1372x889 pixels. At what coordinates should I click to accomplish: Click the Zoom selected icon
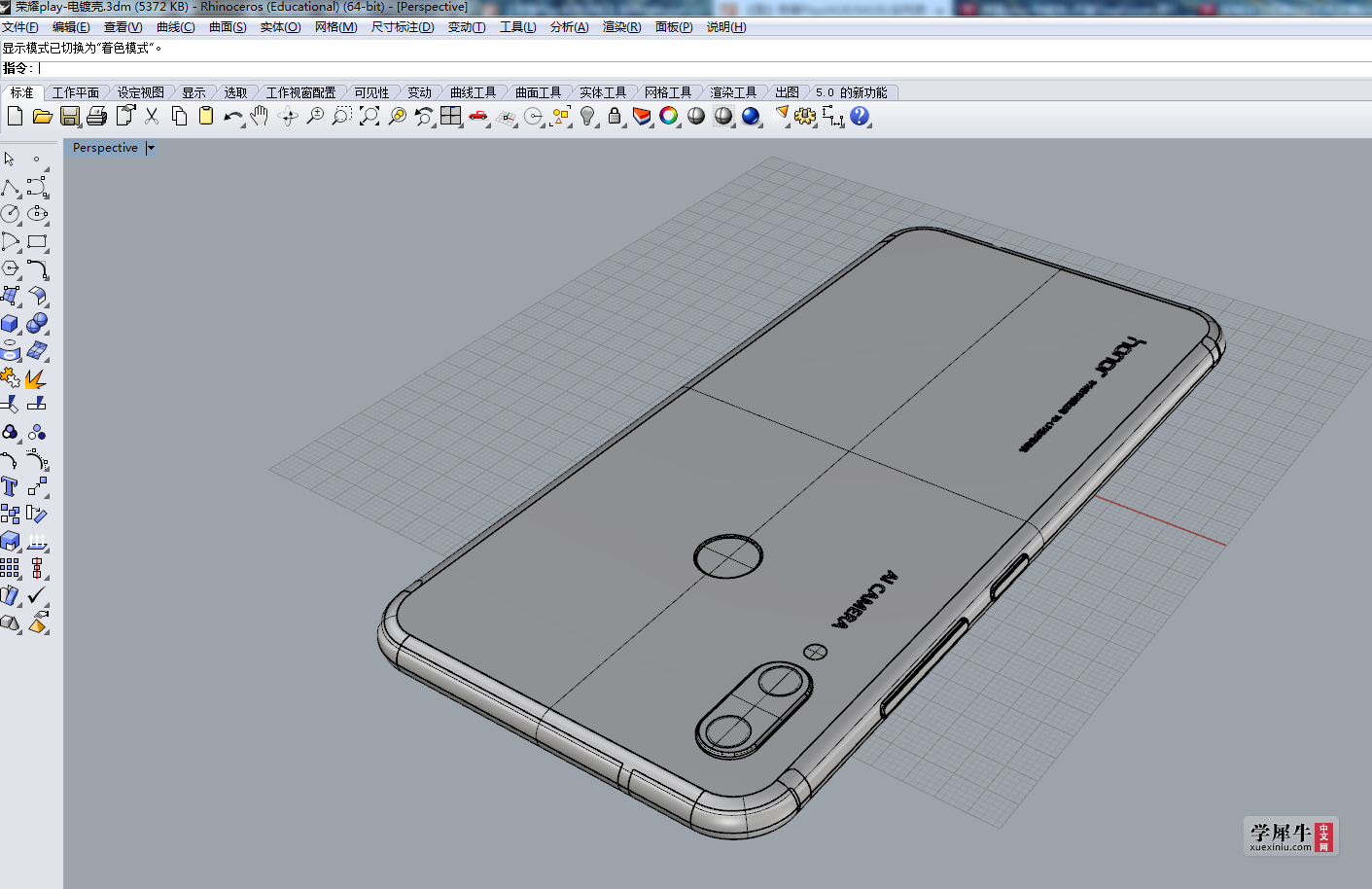pos(397,116)
